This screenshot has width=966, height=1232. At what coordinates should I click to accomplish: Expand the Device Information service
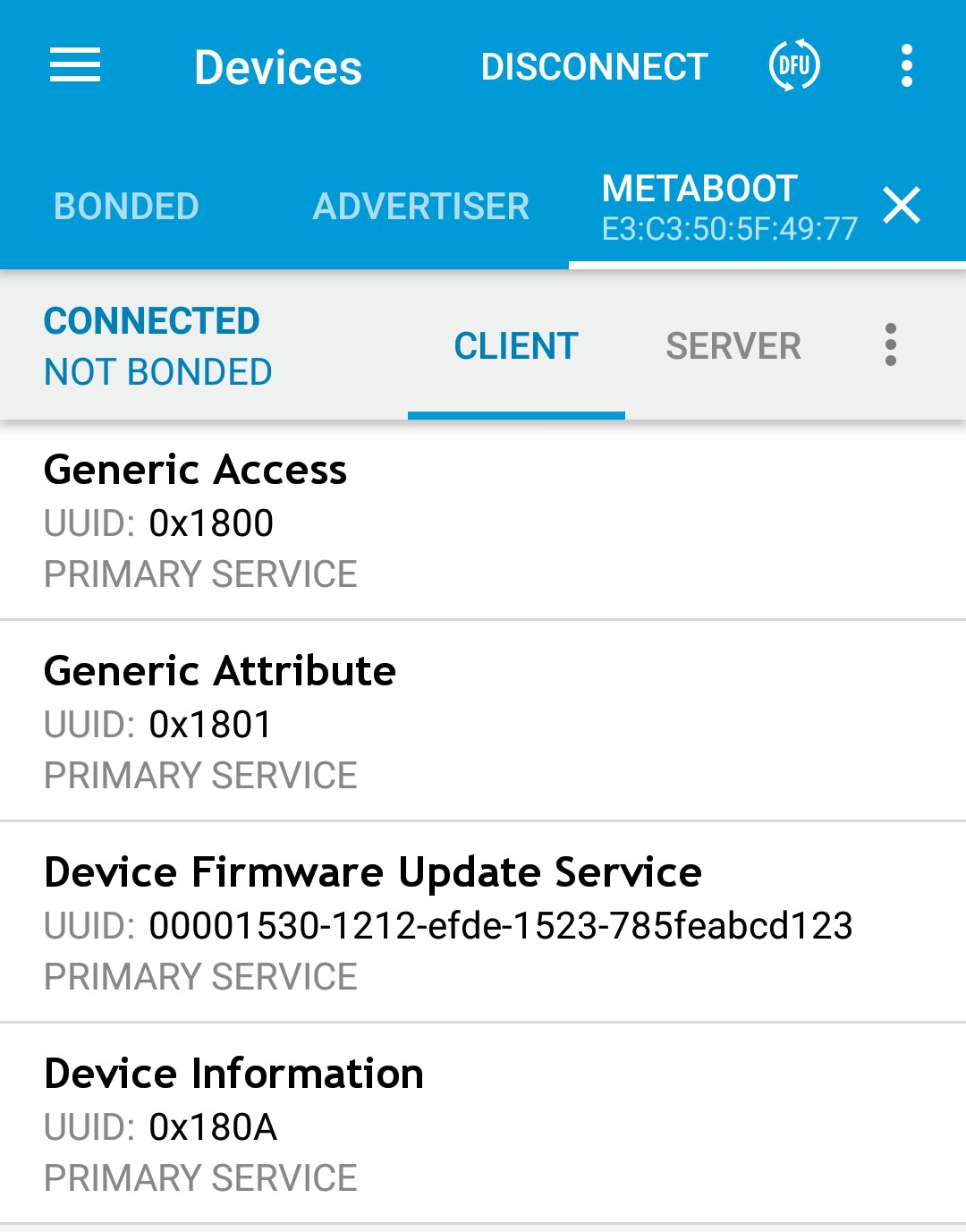point(483,1124)
